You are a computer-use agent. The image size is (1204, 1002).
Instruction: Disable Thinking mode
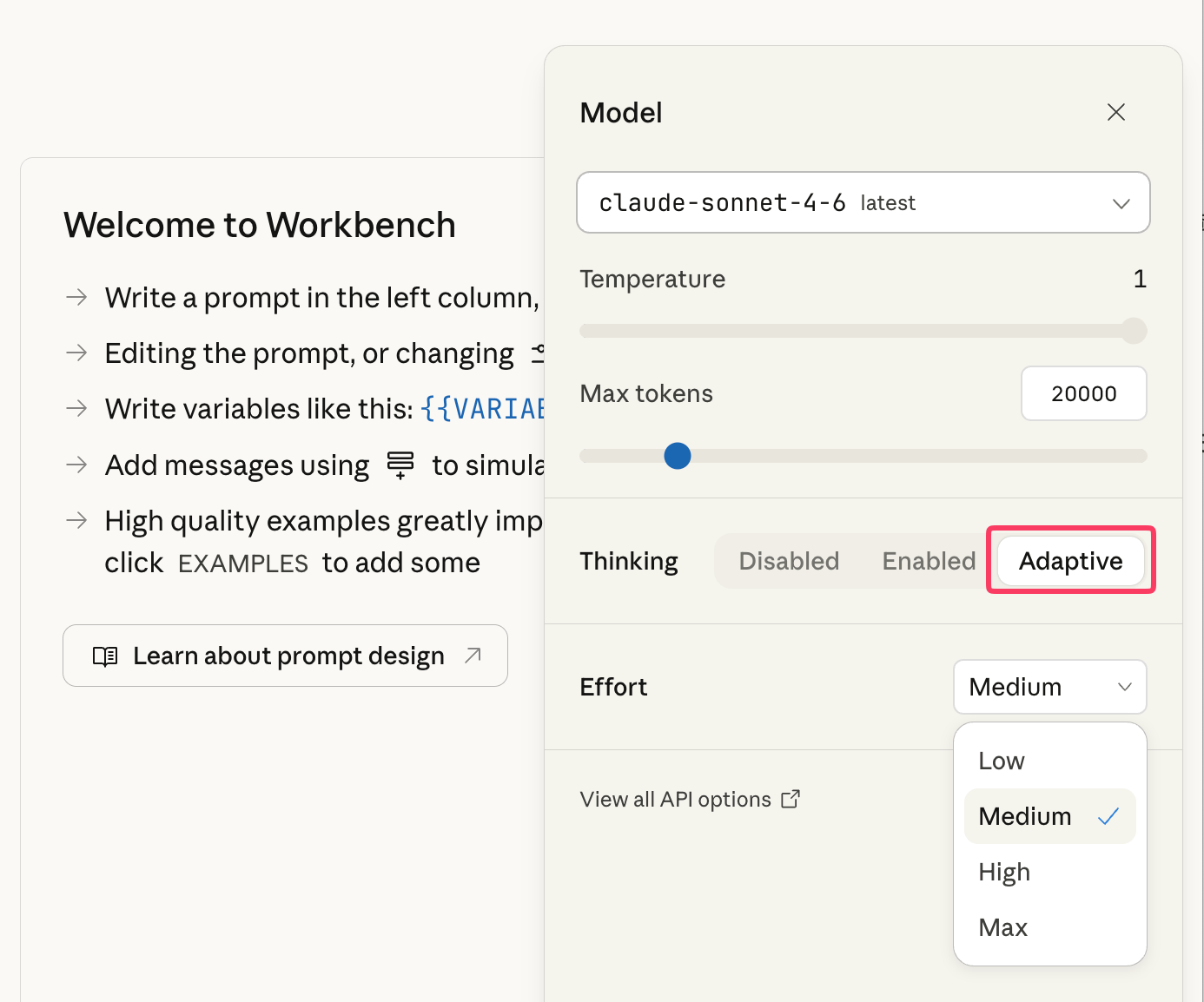(789, 561)
